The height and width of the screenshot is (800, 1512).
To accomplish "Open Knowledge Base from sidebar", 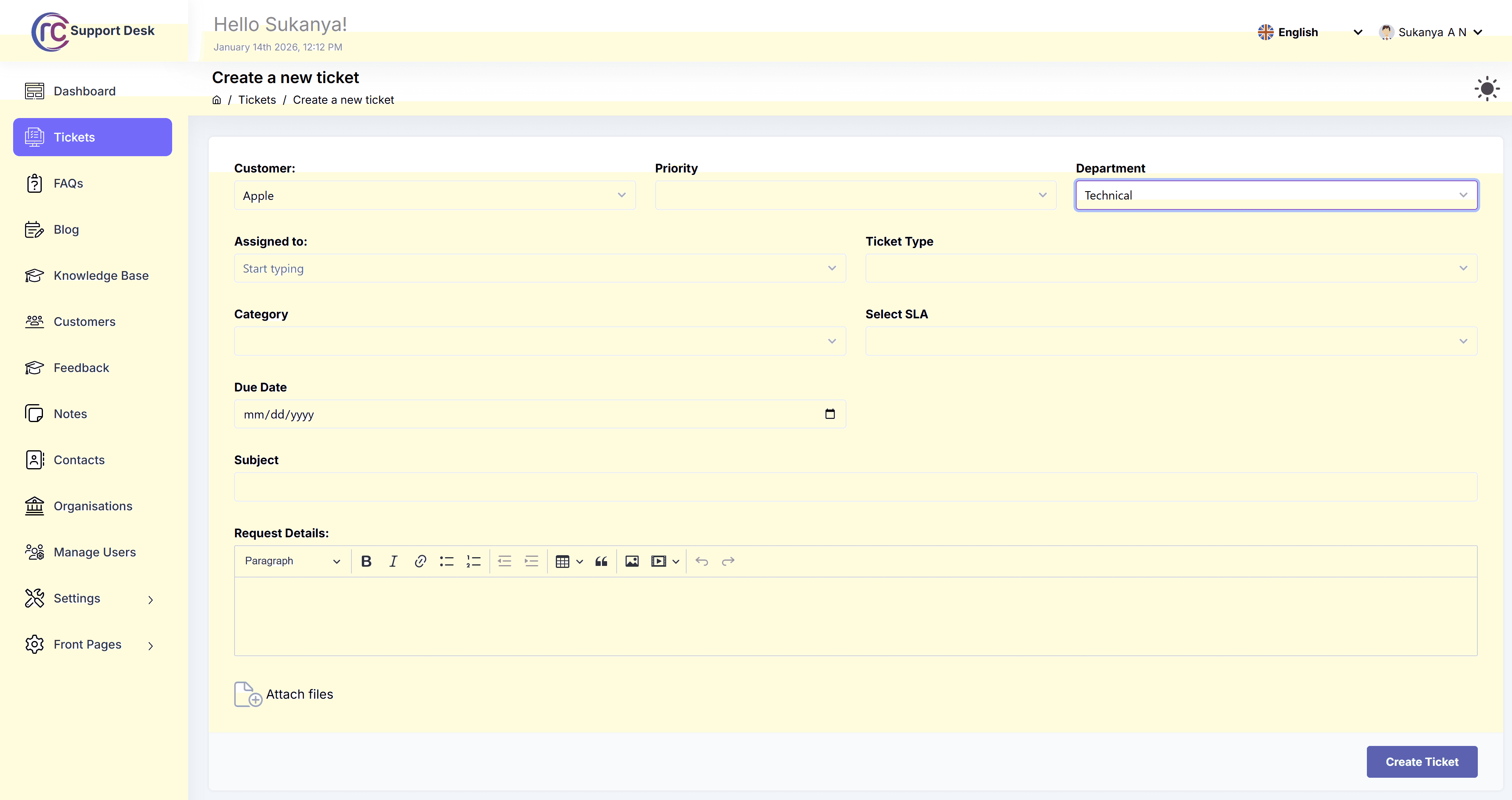I will coord(101,276).
